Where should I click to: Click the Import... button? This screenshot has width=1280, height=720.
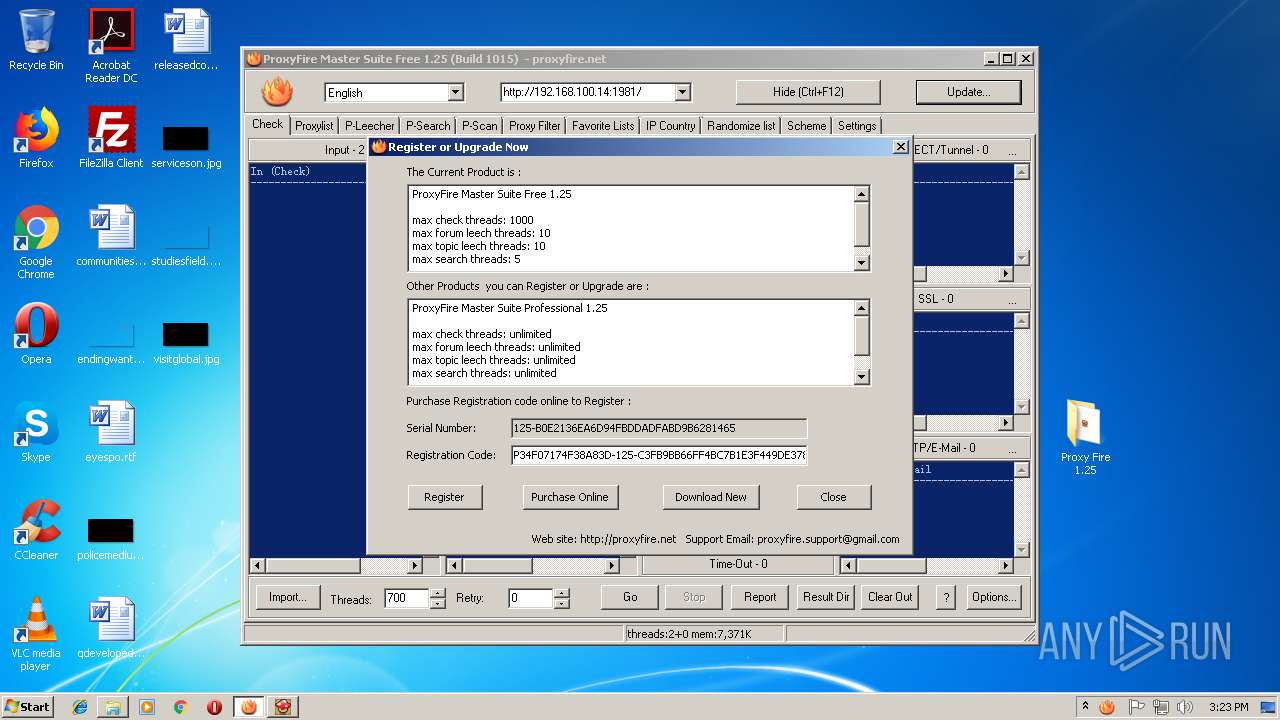click(287, 597)
